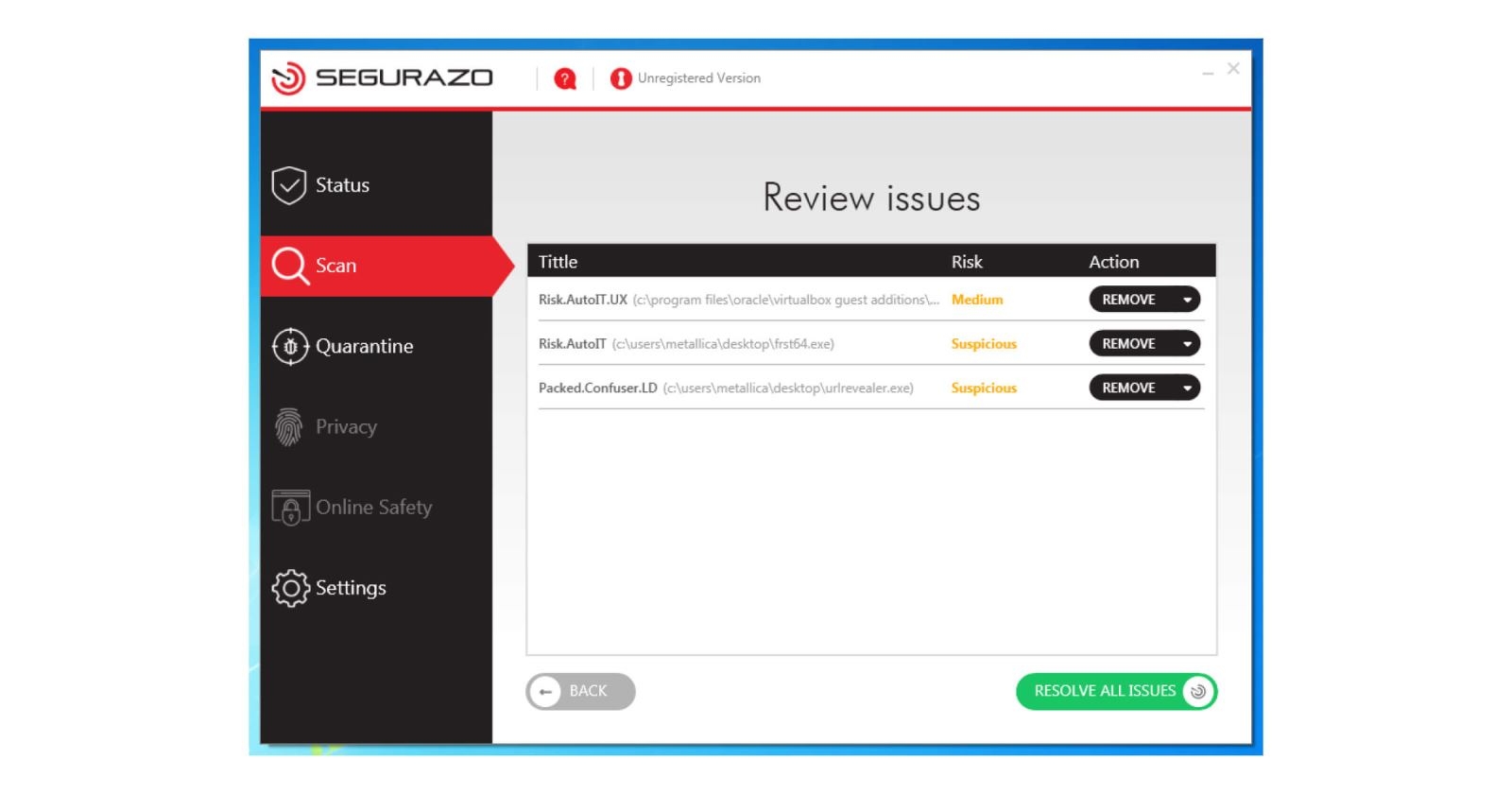
Task: Open the Privacy section label
Action: click(x=346, y=427)
